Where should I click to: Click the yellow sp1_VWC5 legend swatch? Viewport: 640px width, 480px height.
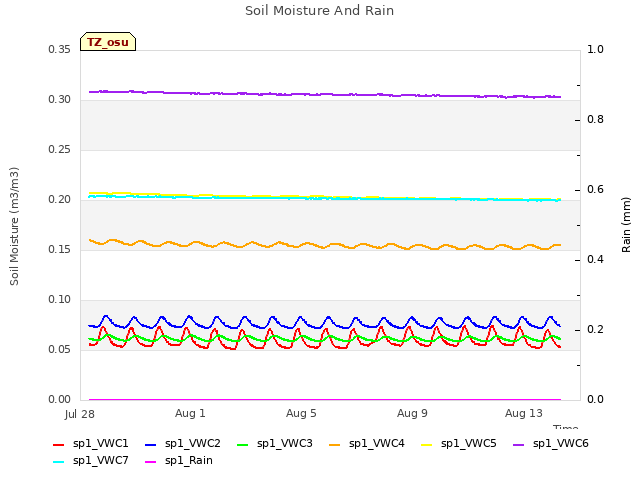click(427, 445)
